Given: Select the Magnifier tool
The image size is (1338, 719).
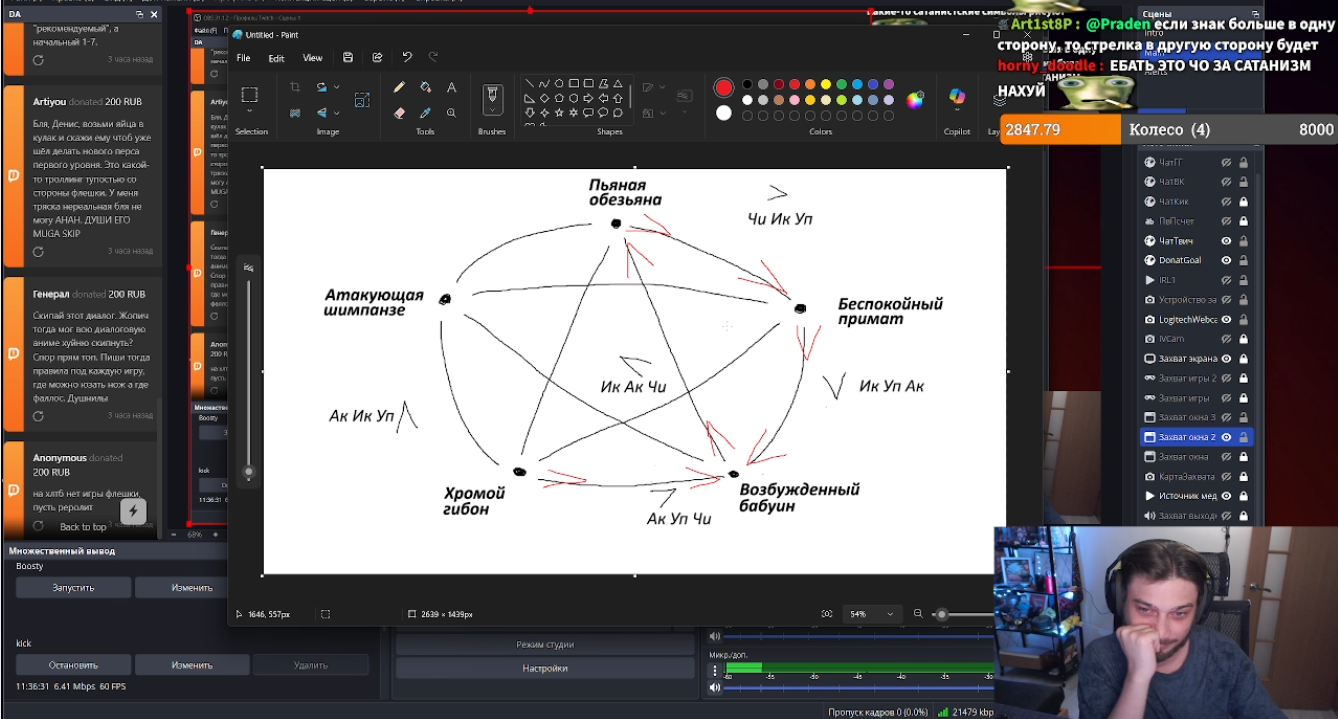Looking at the screenshot, I should (452, 113).
